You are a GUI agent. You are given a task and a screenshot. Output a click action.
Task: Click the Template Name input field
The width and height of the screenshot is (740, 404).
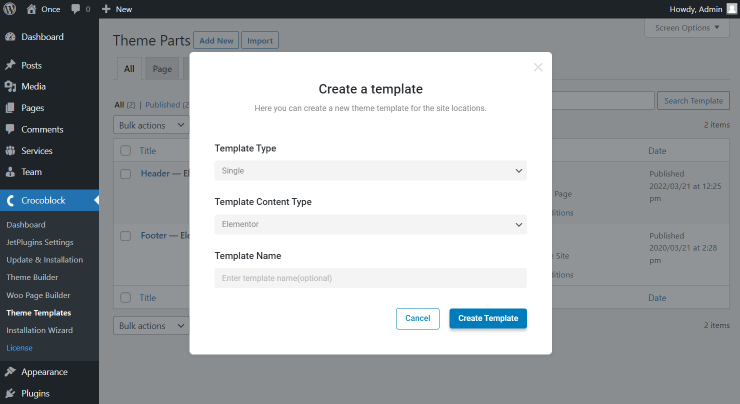pos(370,278)
